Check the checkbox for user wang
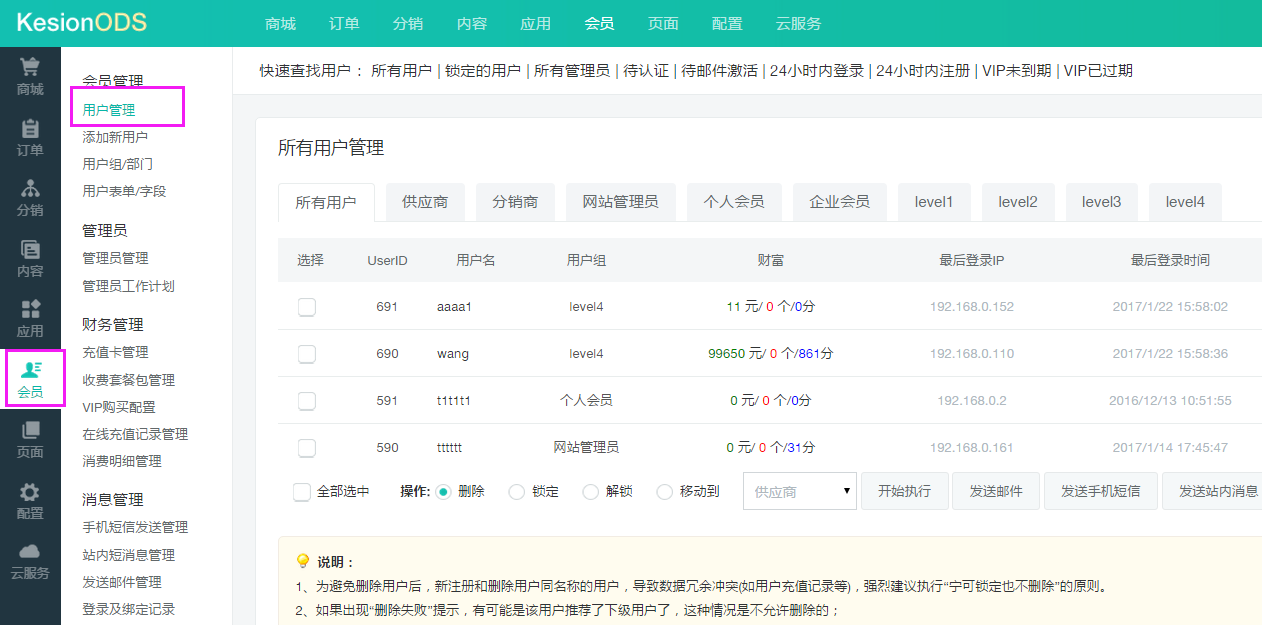 point(307,354)
